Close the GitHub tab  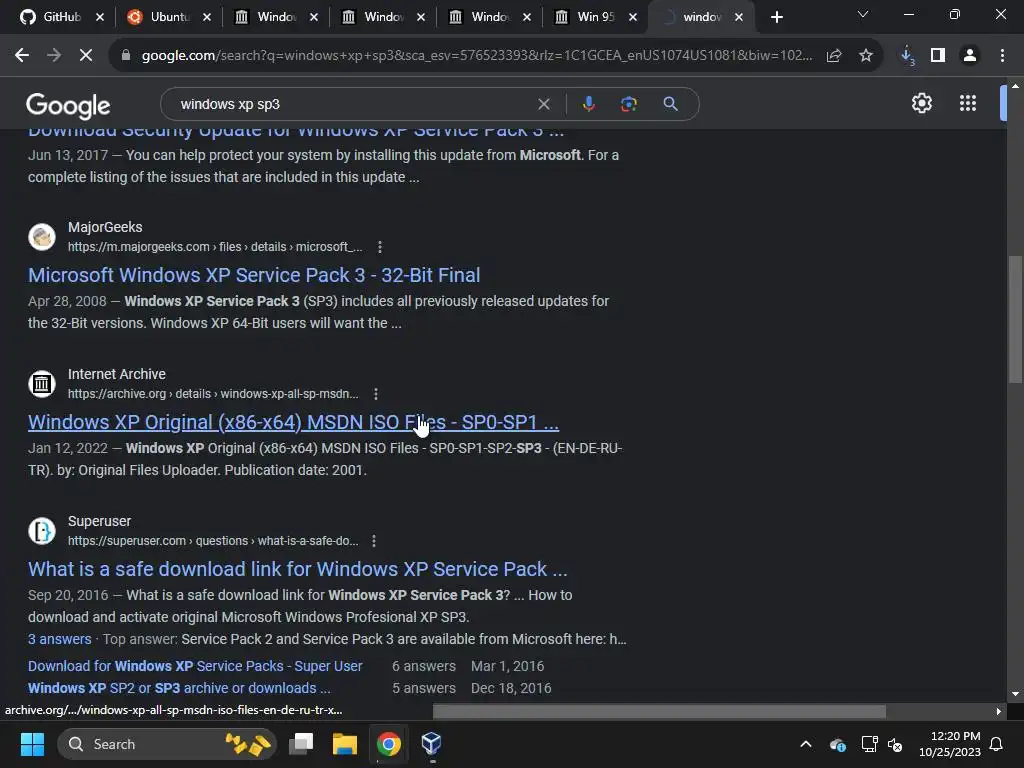[100, 17]
